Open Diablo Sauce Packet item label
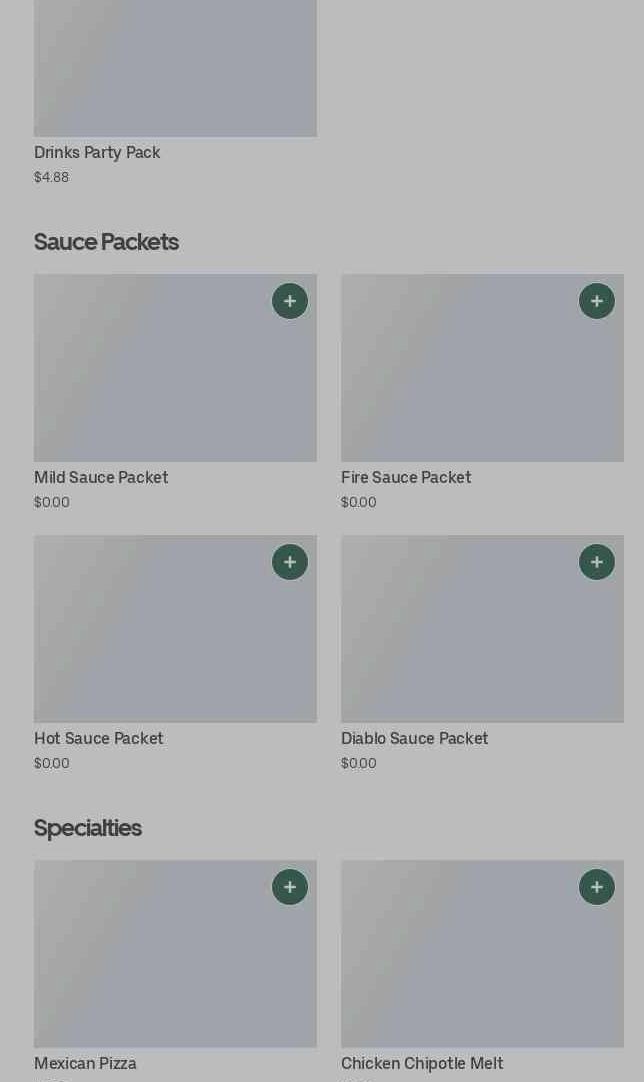 (415, 739)
